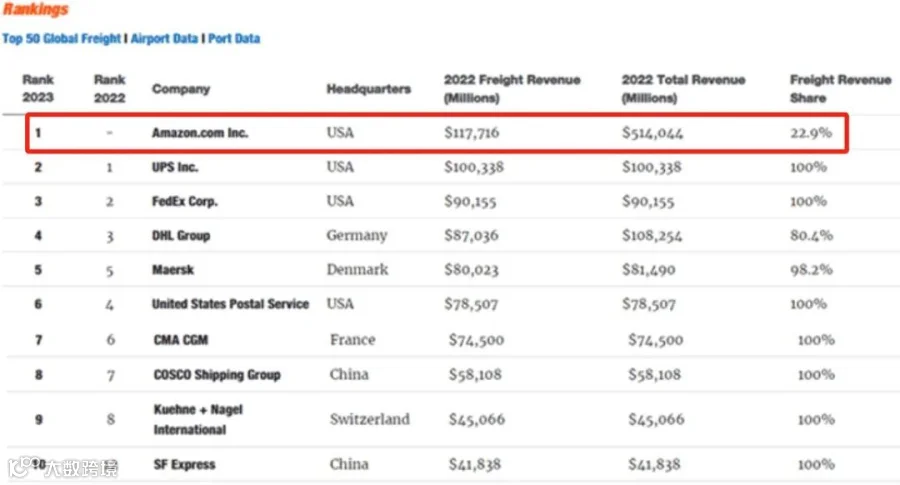The height and width of the screenshot is (485, 900).
Task: Click Kuehne + Nagel International name
Action: click(x=198, y=420)
